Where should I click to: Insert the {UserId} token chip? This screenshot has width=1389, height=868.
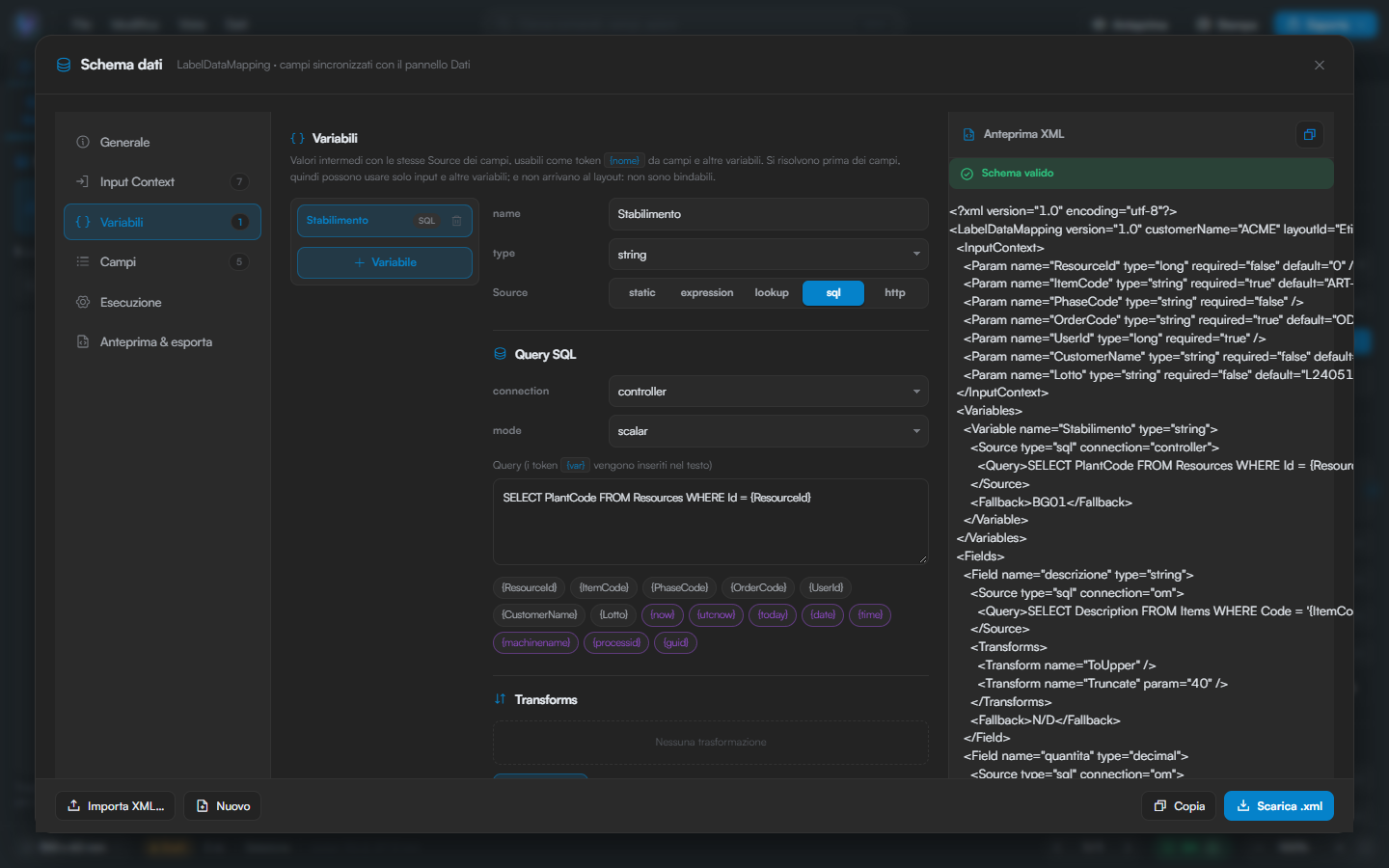(826, 587)
